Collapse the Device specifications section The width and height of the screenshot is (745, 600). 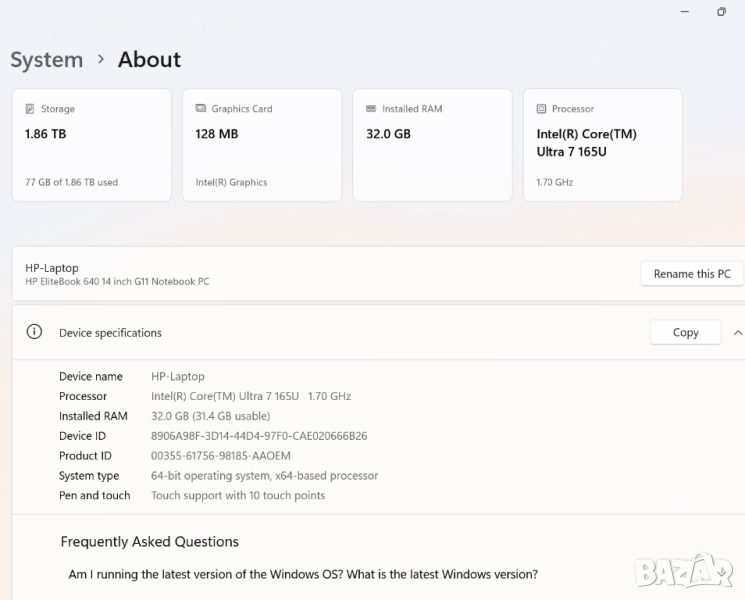point(738,332)
